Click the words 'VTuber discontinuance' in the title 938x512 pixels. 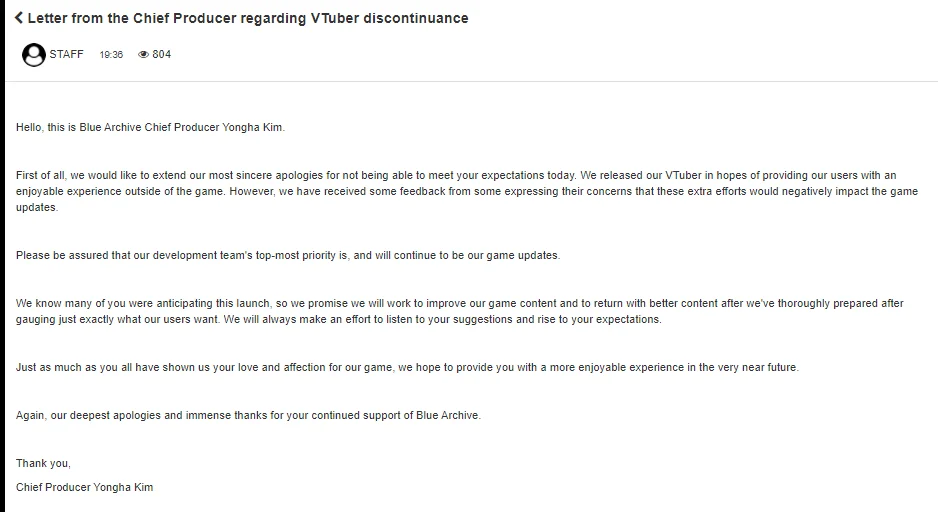[389, 19]
